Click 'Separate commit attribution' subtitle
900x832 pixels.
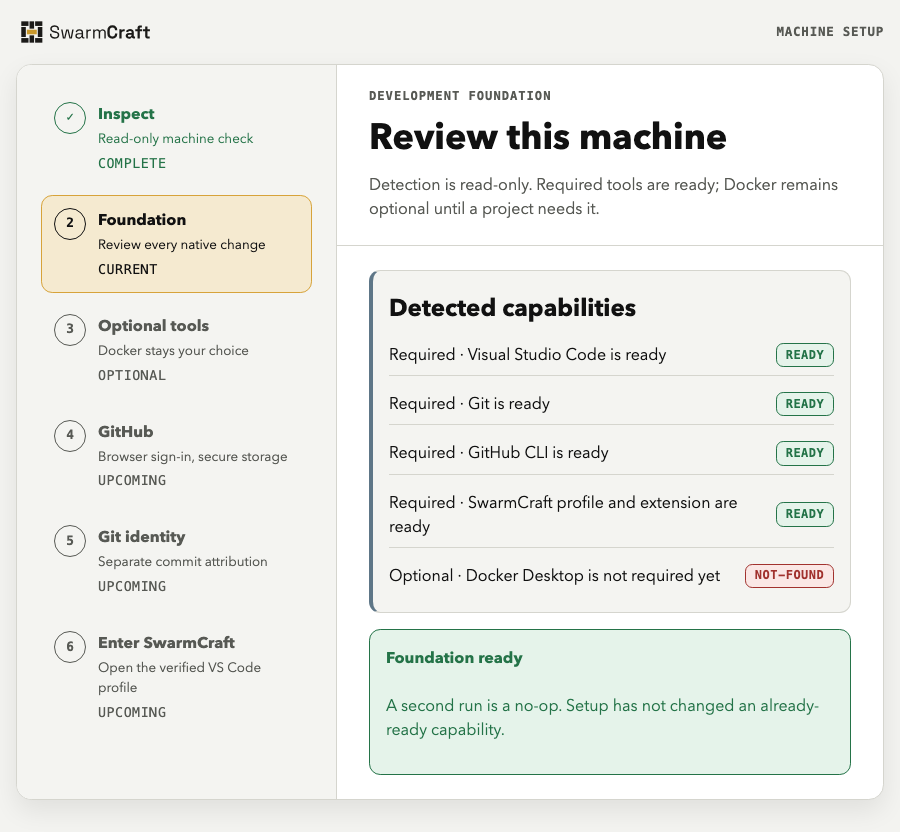183,562
